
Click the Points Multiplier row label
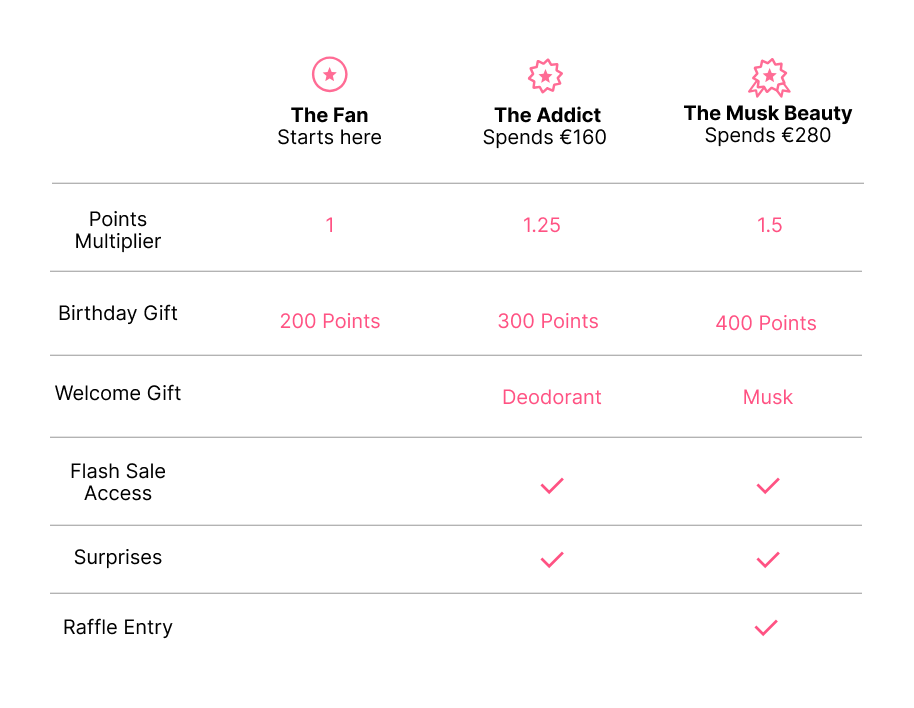tap(118, 230)
